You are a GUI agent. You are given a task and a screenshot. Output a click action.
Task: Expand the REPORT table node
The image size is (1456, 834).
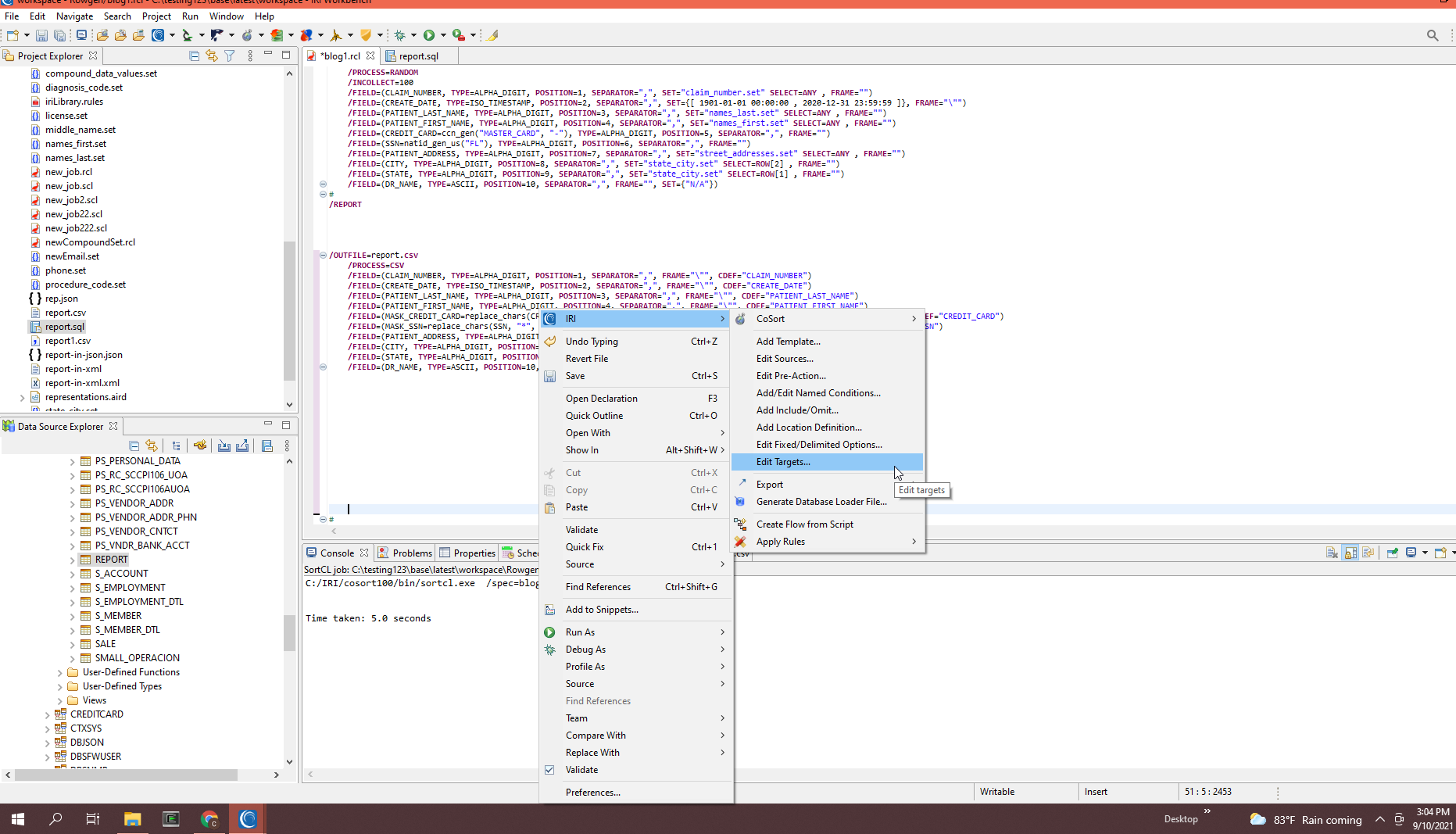point(72,560)
